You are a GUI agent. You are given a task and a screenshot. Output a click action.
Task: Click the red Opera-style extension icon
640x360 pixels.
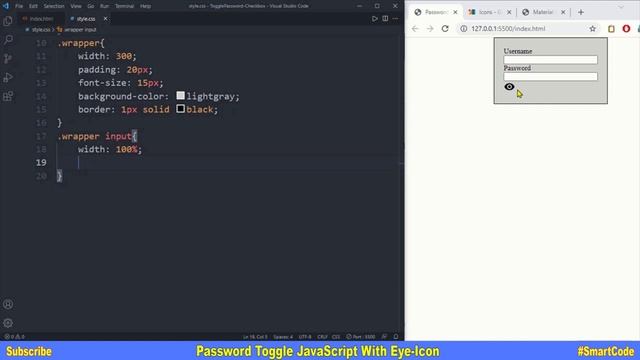(x=626, y=29)
